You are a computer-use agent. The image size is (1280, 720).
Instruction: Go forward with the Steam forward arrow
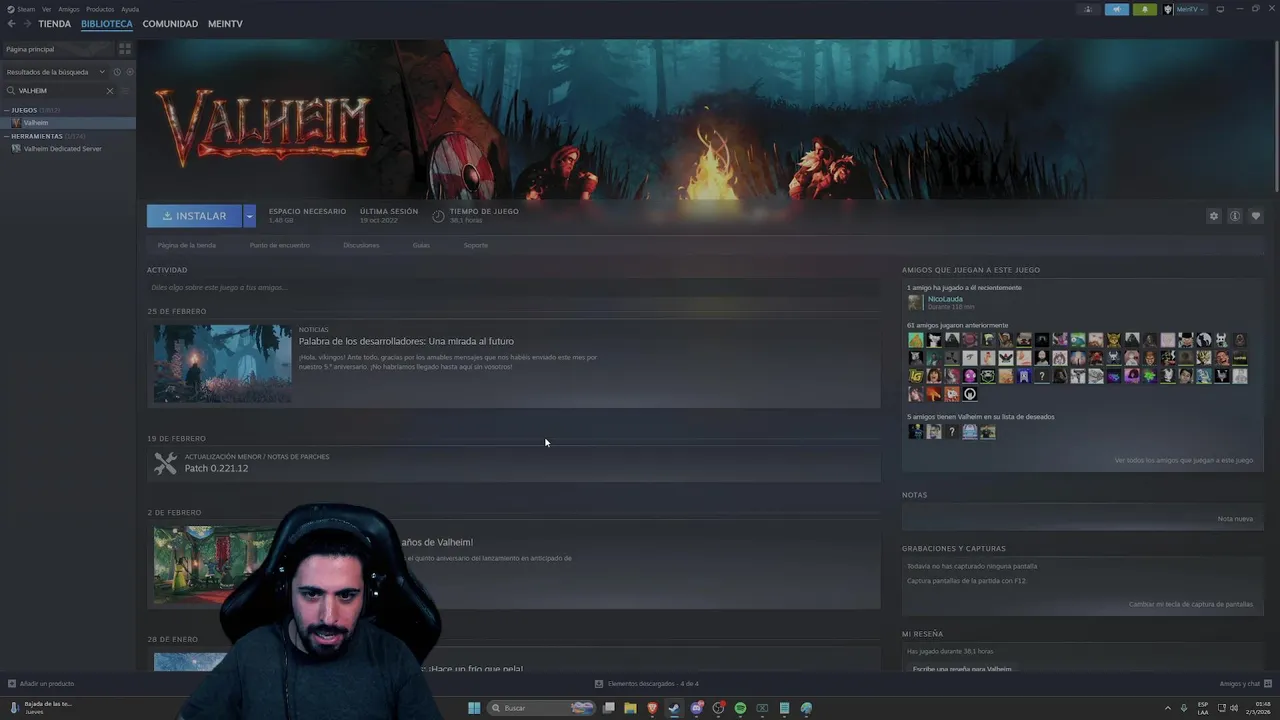(x=27, y=23)
